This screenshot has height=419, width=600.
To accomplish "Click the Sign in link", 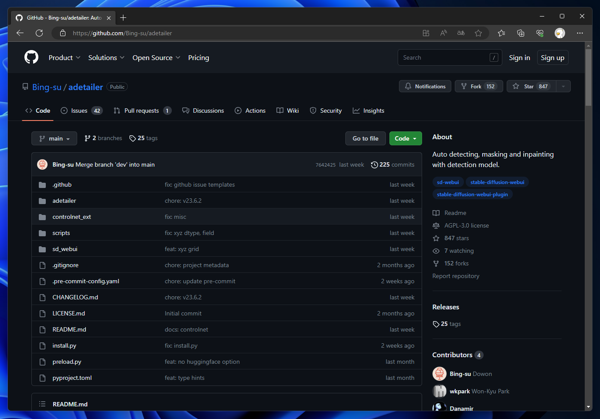I will (519, 58).
